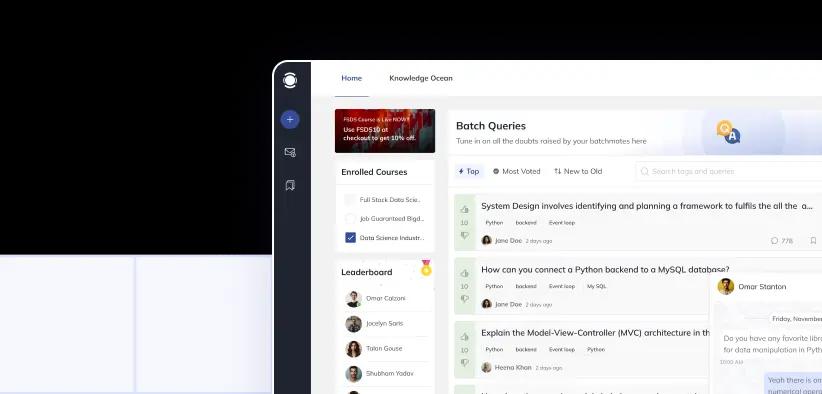The width and height of the screenshot is (822, 394).
Task: Sort queries New to Old
Action: click(578, 171)
